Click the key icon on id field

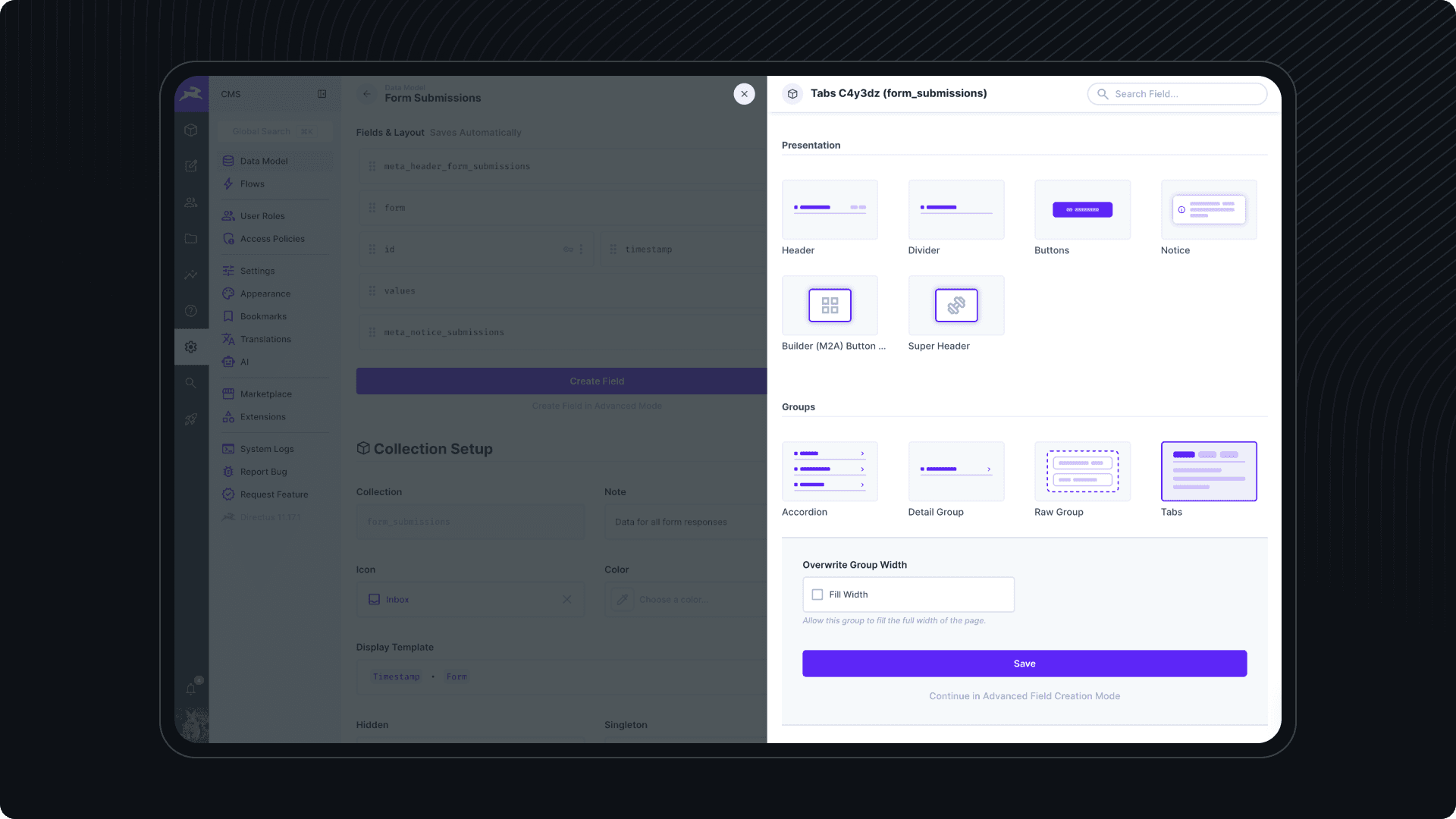click(x=568, y=249)
